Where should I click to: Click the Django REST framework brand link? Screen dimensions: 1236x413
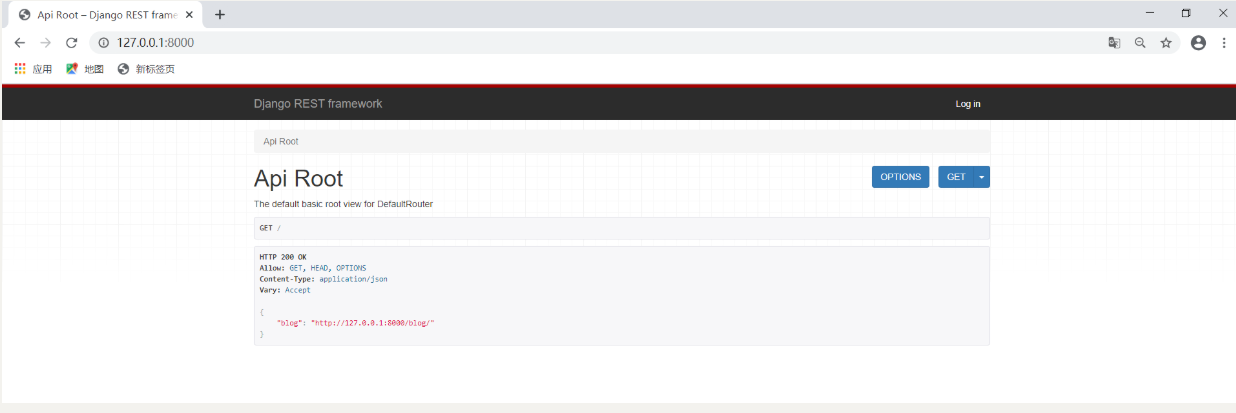pos(318,104)
